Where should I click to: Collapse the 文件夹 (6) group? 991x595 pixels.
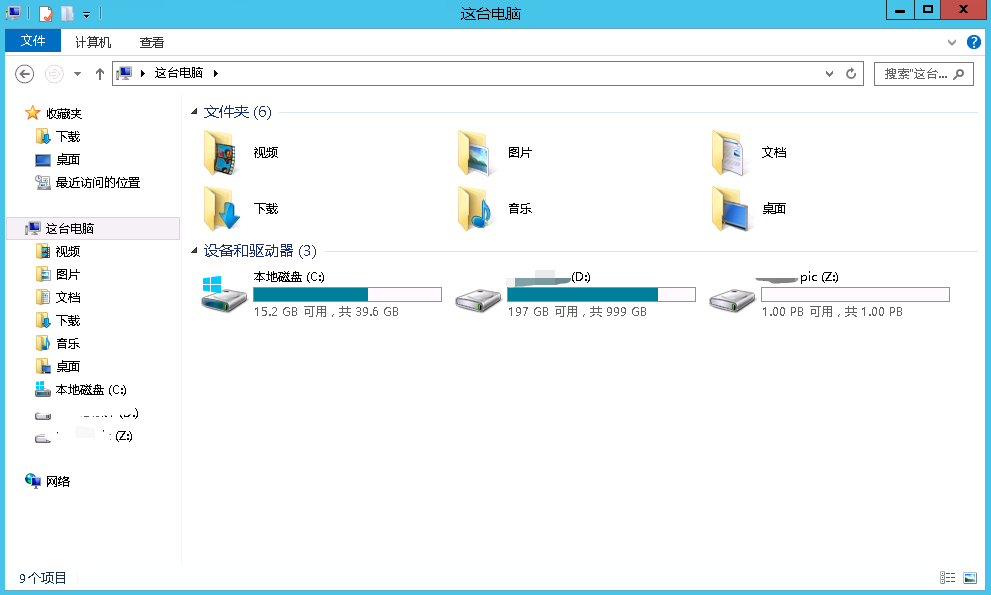195,112
